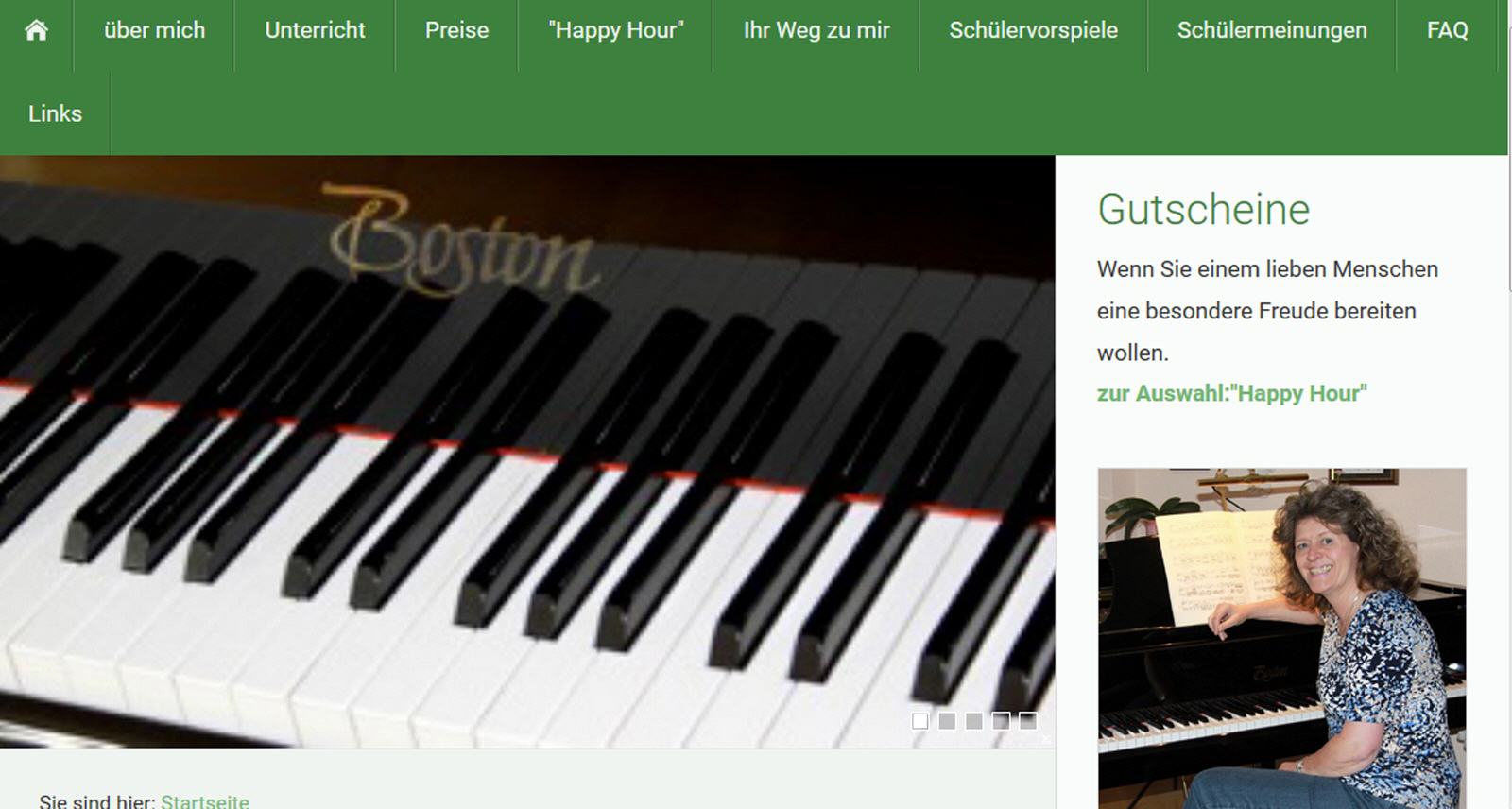Open the piano teacher photo
This screenshot has width=1512, height=809.
click(1281, 638)
